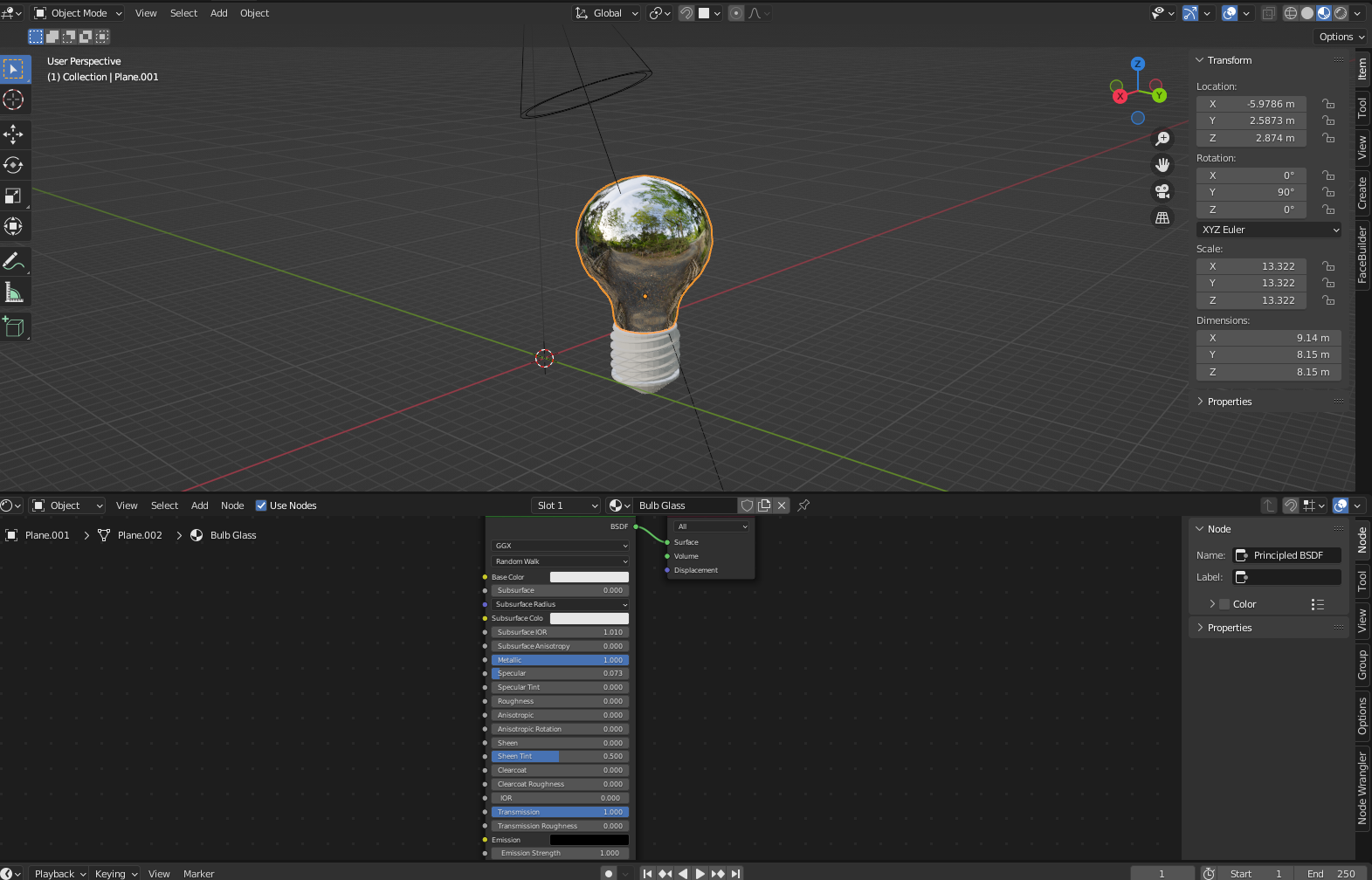This screenshot has height=880, width=1372.
Task: Toggle node editor snapping magnet
Action: (1290, 505)
